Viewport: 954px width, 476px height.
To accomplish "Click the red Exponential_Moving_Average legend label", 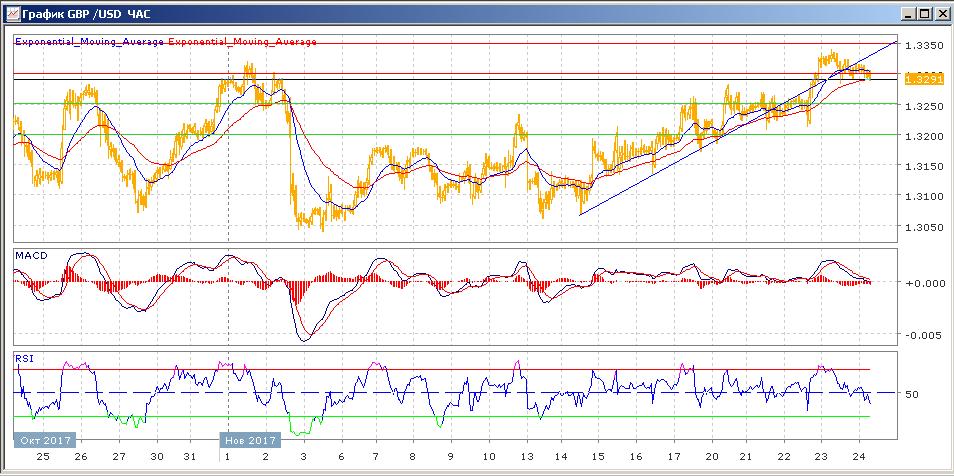I will [x=242, y=42].
